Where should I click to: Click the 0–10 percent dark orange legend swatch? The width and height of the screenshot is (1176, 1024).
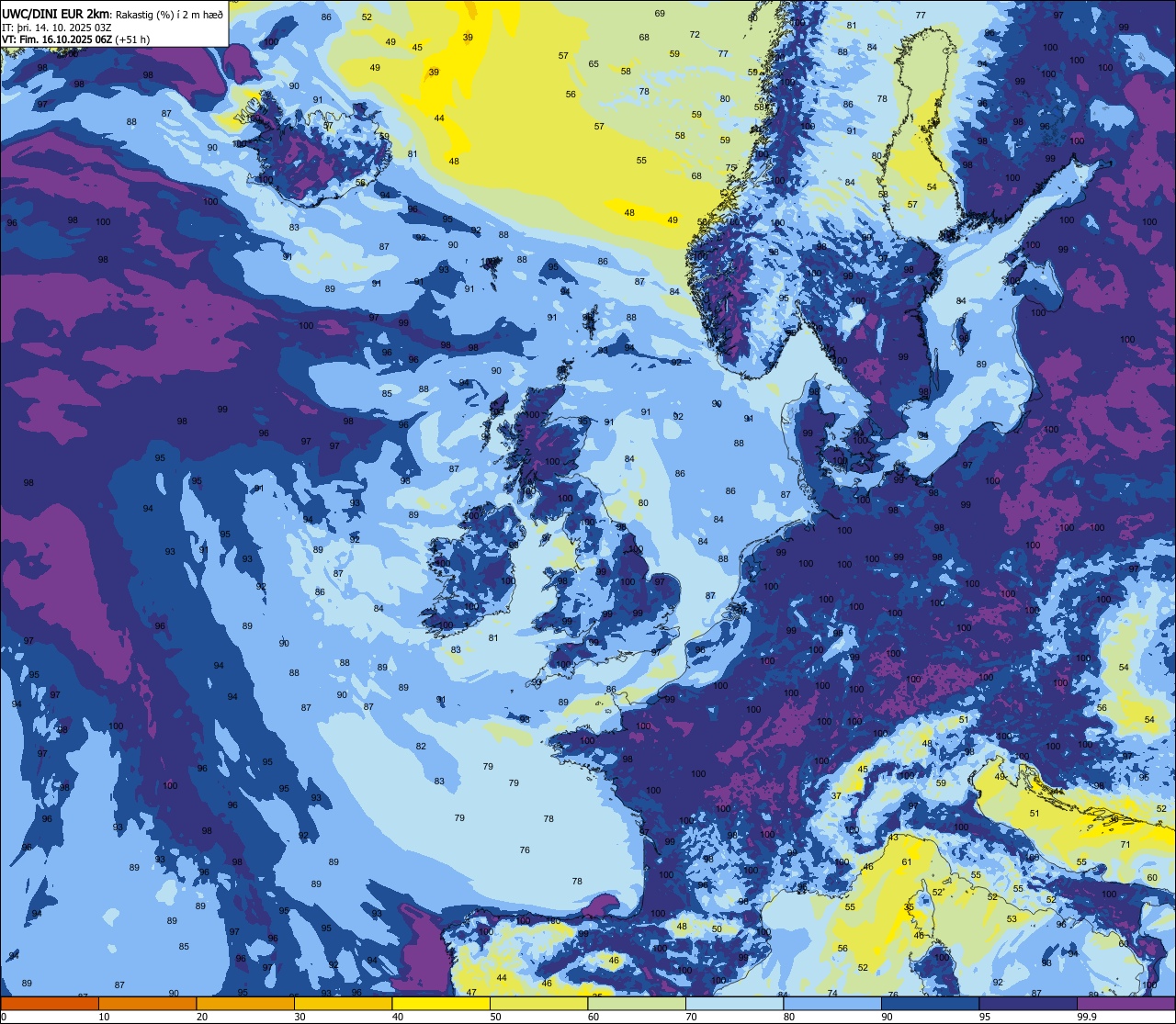(x=50, y=1003)
